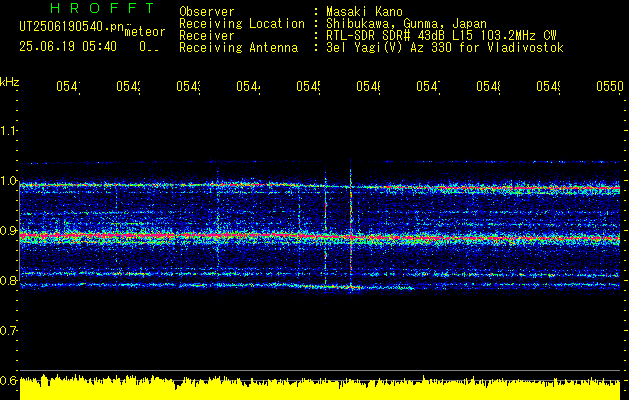Image resolution: width=629 pixels, height=400 pixels.
Task: Click the yellow signal level graph at bottom
Action: click(320, 388)
